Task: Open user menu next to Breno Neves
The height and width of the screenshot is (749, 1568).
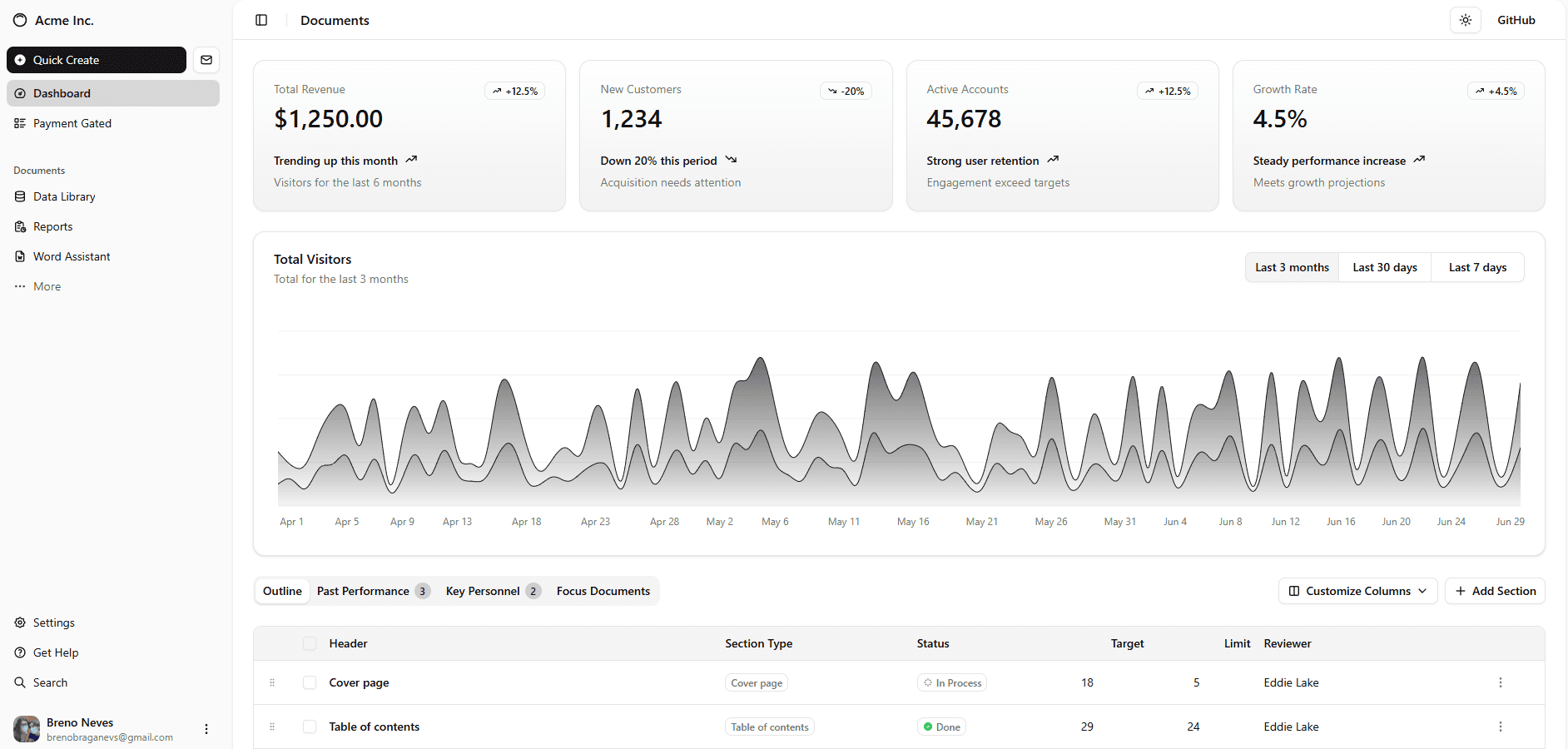Action: pos(206,729)
